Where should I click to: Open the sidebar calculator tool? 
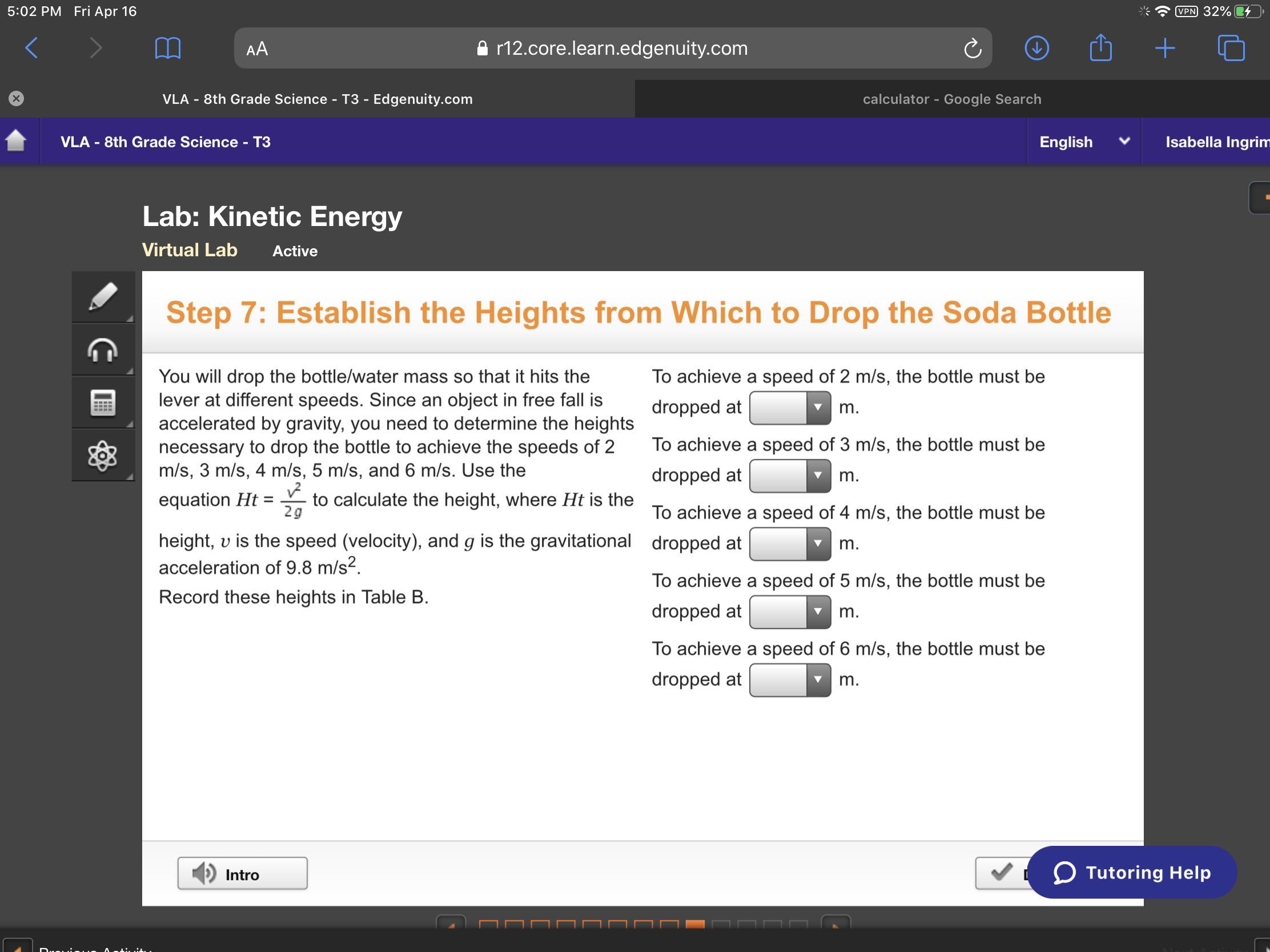tap(103, 402)
